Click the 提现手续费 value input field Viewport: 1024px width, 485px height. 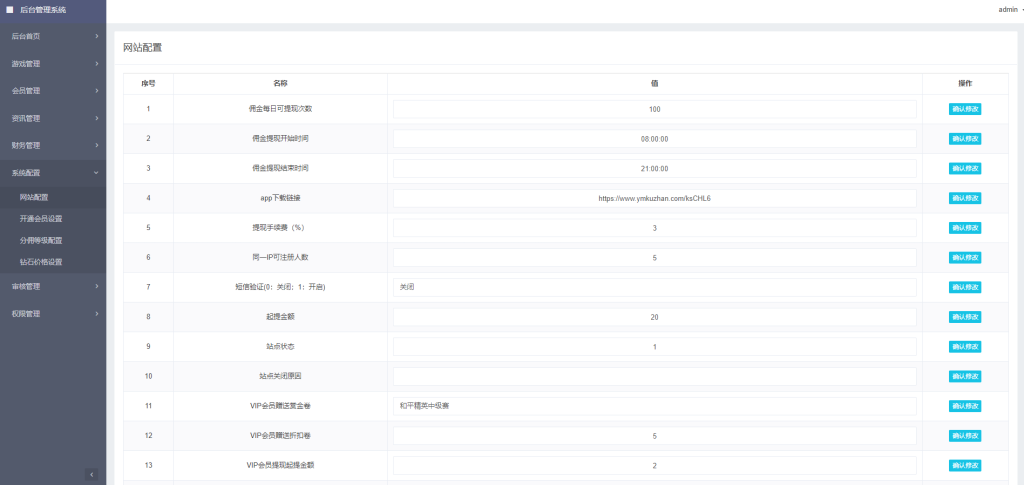[654, 228]
